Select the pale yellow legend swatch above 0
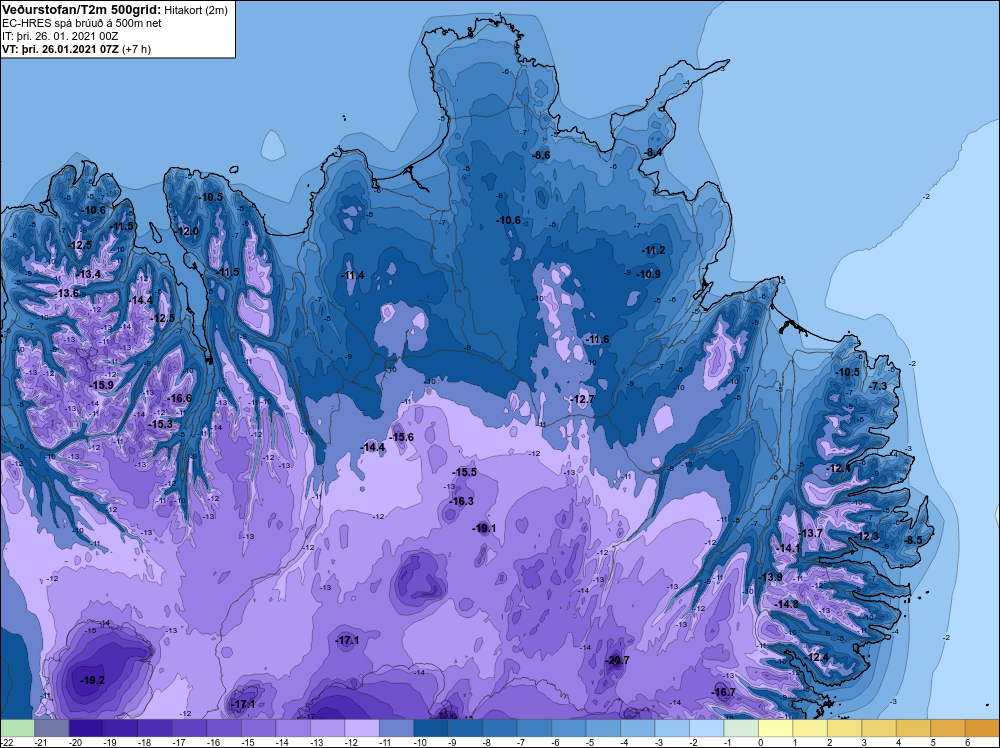The height and width of the screenshot is (748, 1000). pos(775,728)
